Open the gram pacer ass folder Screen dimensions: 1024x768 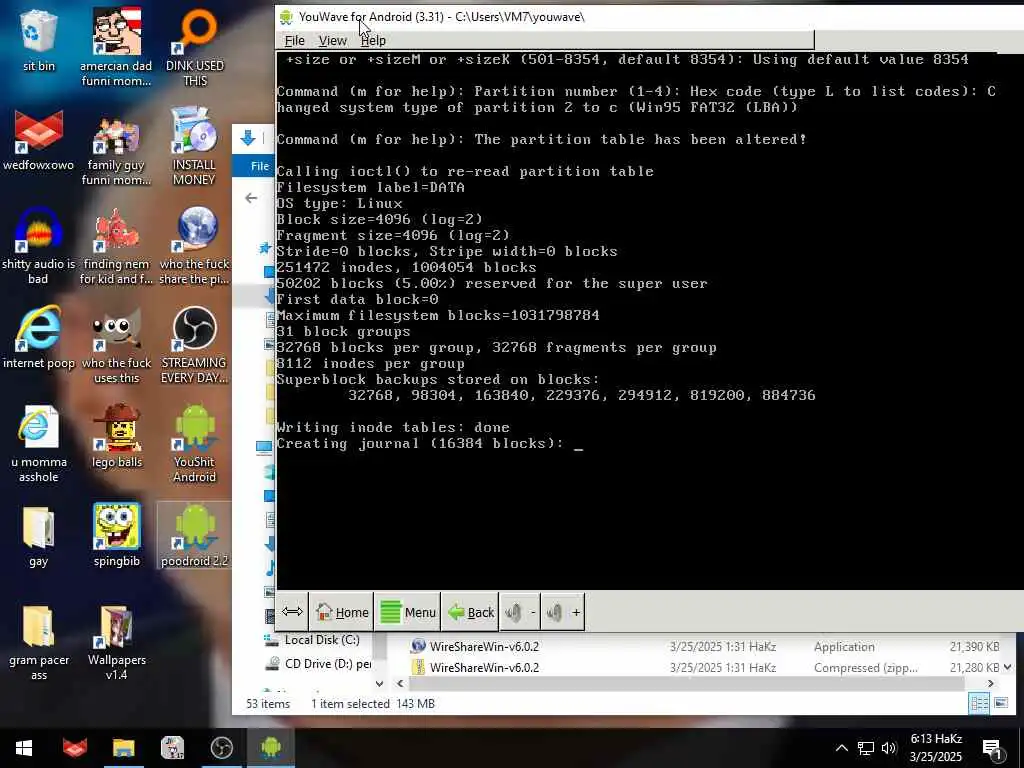pos(39,643)
